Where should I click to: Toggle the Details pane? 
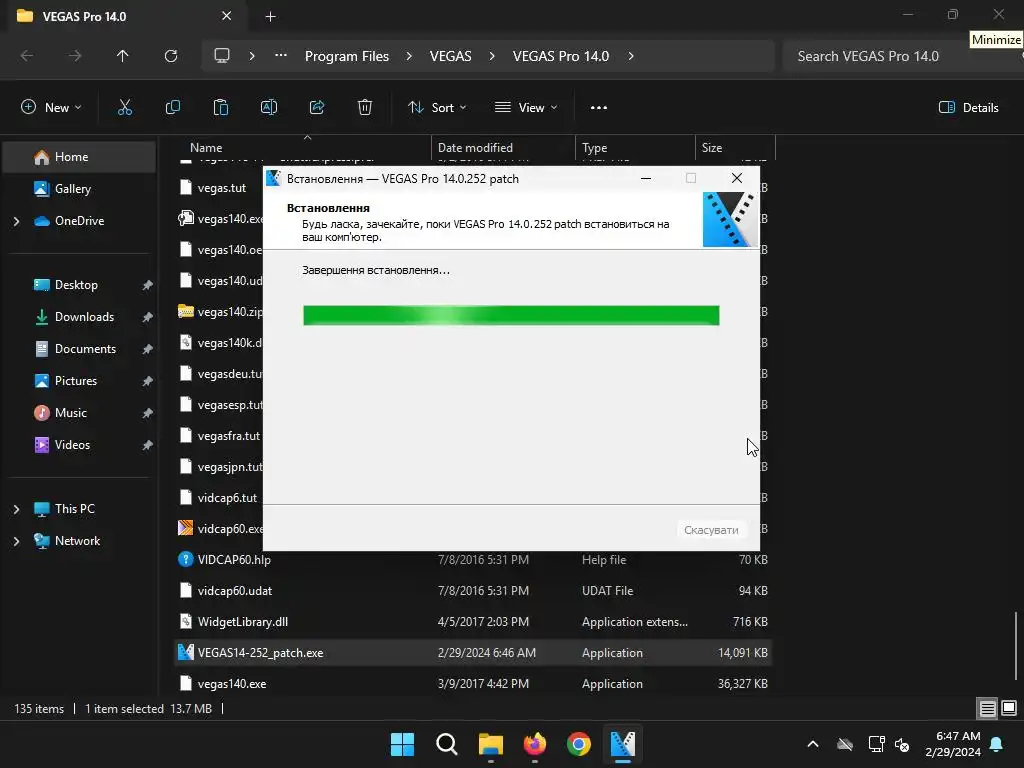click(x=968, y=108)
